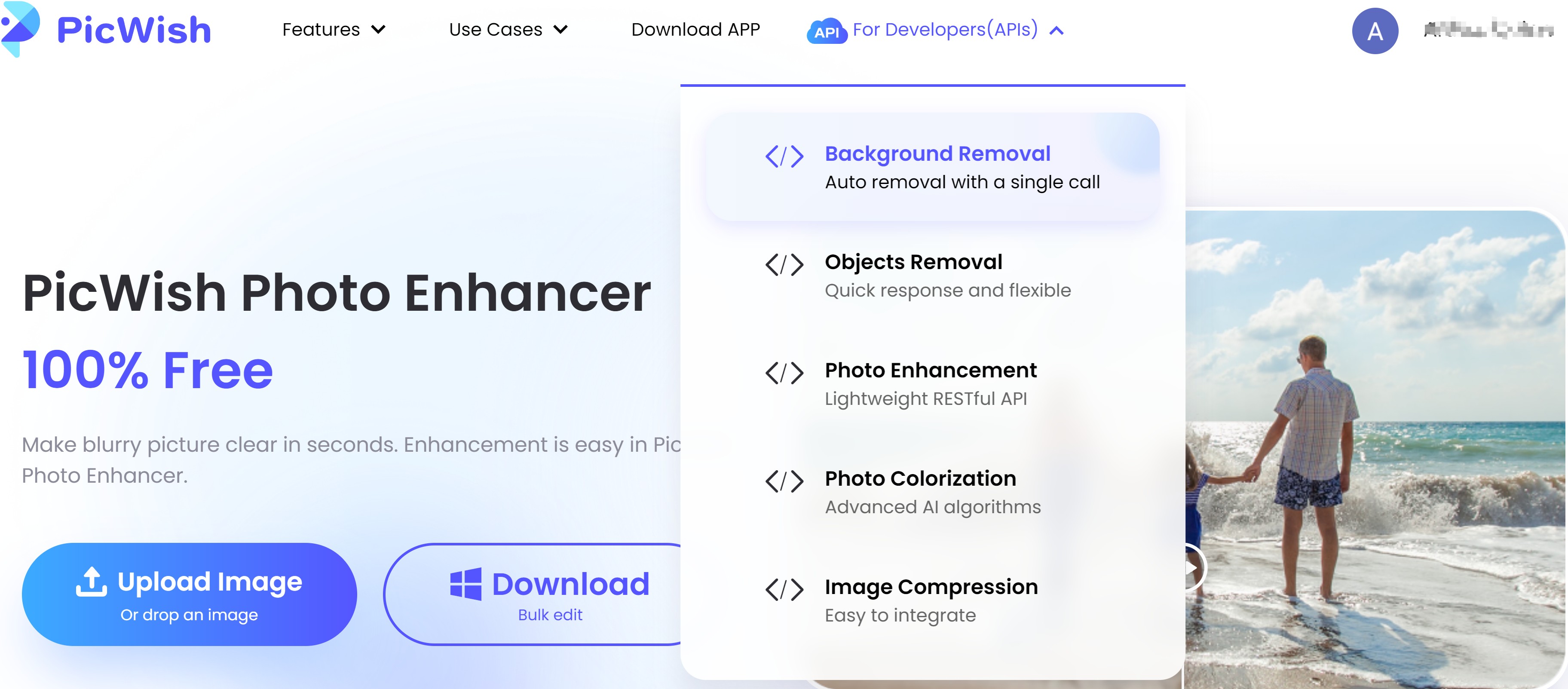The width and height of the screenshot is (1568, 689).
Task: Click the PicWish logo icon
Action: 20,29
